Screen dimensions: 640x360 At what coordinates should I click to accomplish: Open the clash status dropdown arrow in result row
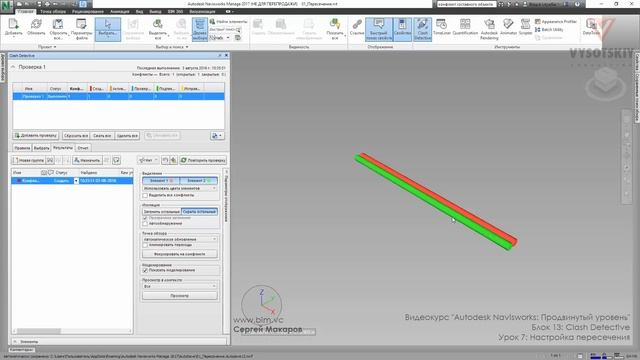tap(76, 181)
